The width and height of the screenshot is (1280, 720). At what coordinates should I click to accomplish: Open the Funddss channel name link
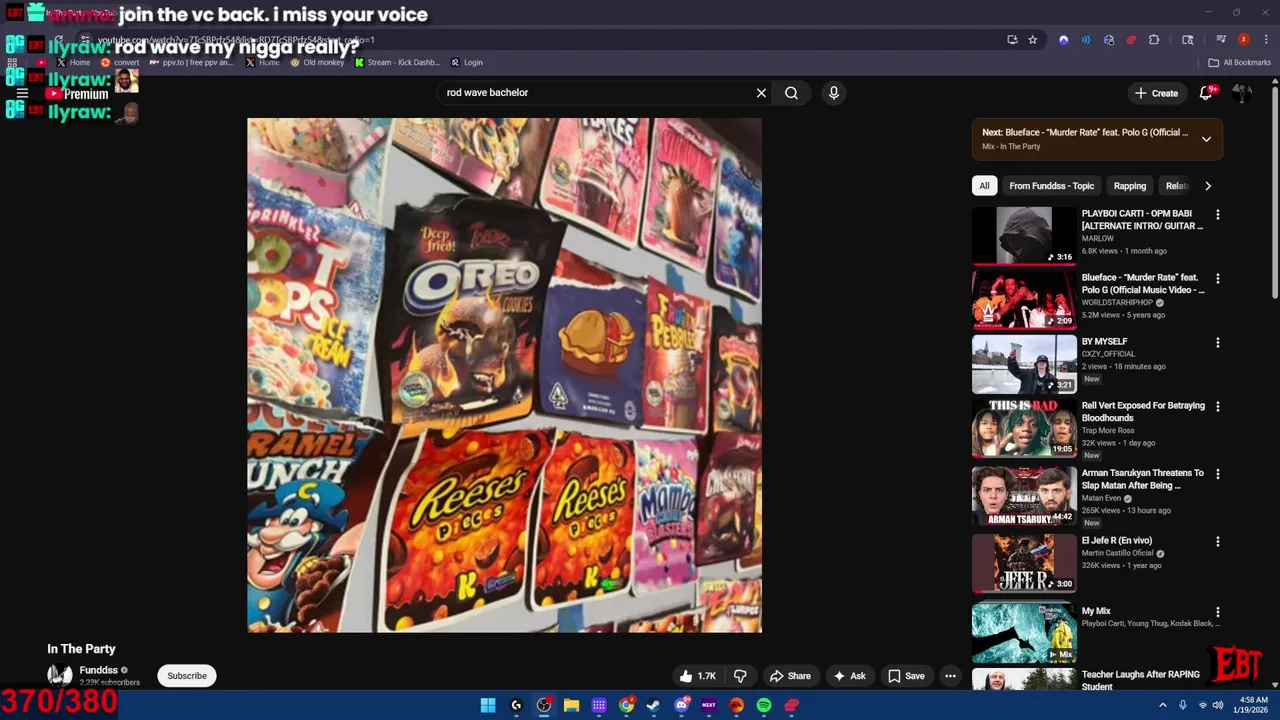[x=98, y=670]
